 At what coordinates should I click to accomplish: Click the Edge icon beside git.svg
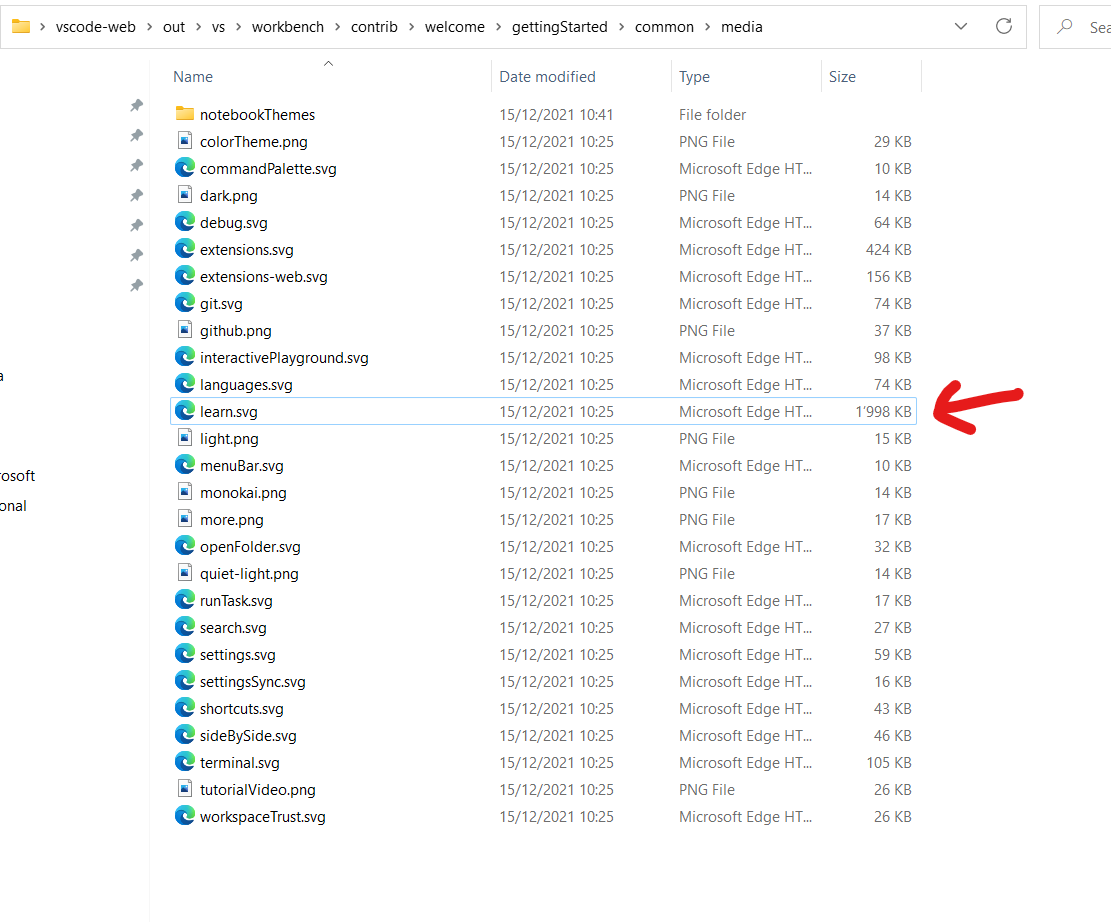185,303
